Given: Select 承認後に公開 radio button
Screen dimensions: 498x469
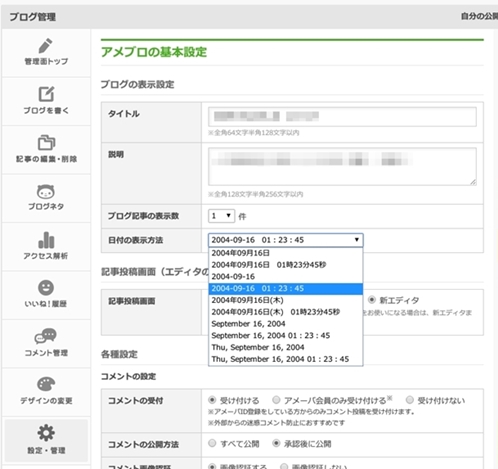Looking at the screenshot, I should point(276,443).
